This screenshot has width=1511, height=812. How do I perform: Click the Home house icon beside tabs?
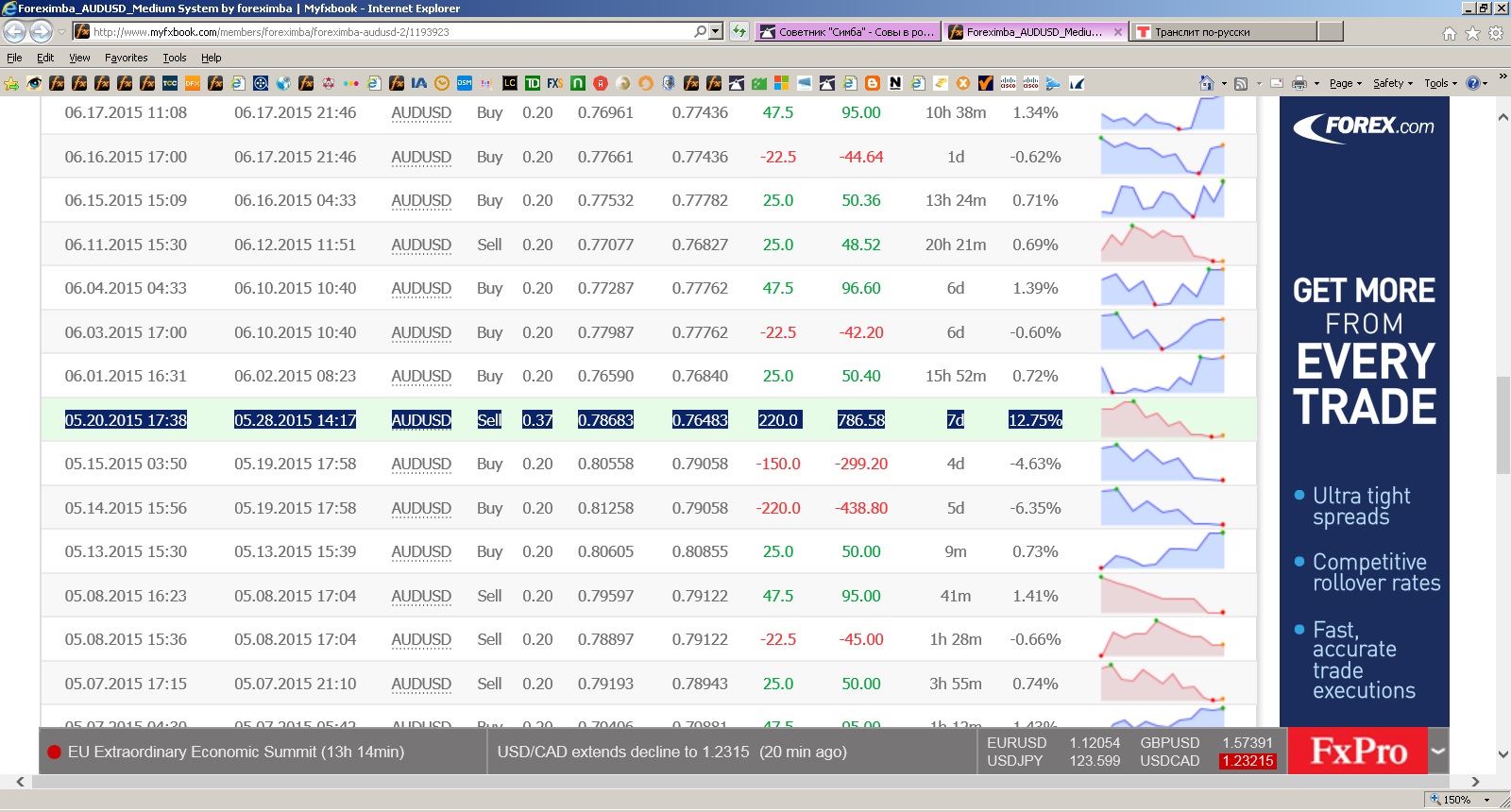pos(1450,33)
